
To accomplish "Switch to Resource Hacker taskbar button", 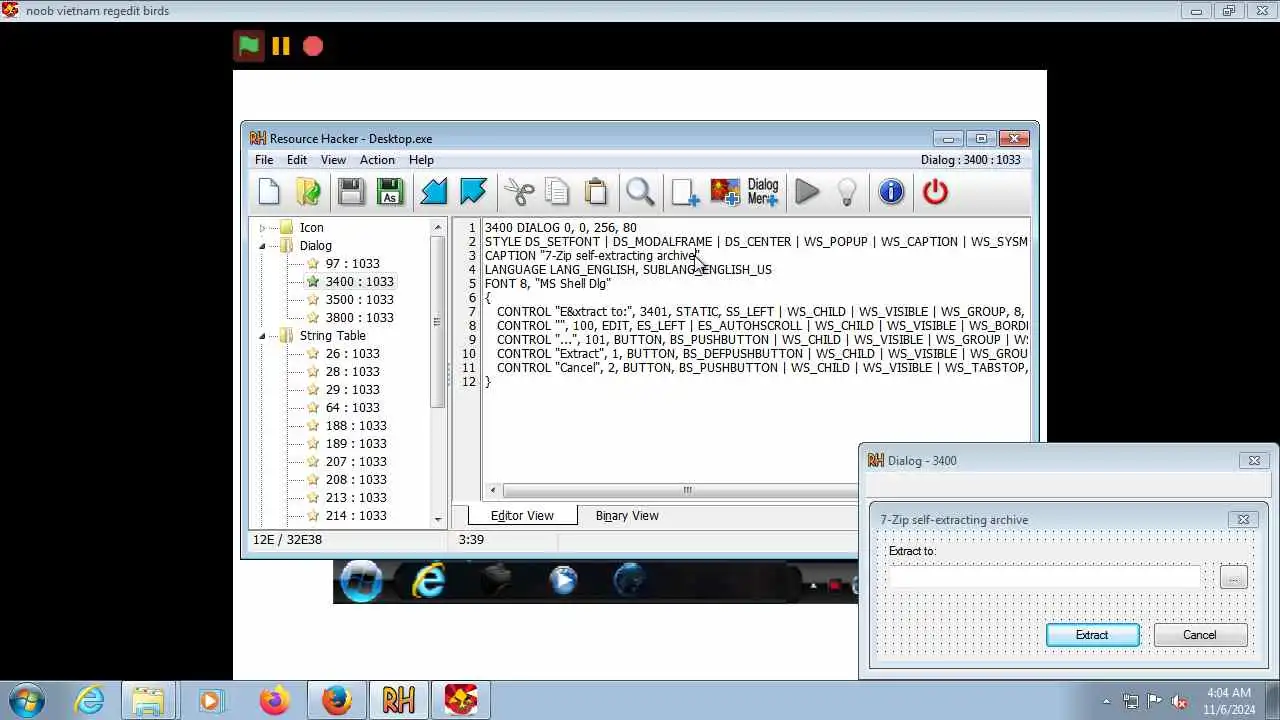I will coord(398,700).
